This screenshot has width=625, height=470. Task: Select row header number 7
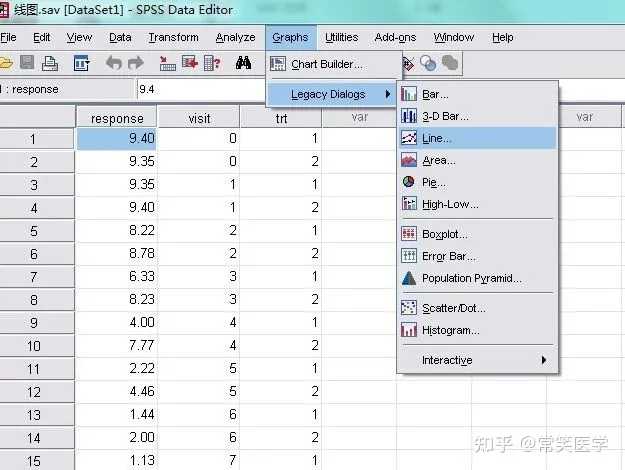[x=37, y=276]
